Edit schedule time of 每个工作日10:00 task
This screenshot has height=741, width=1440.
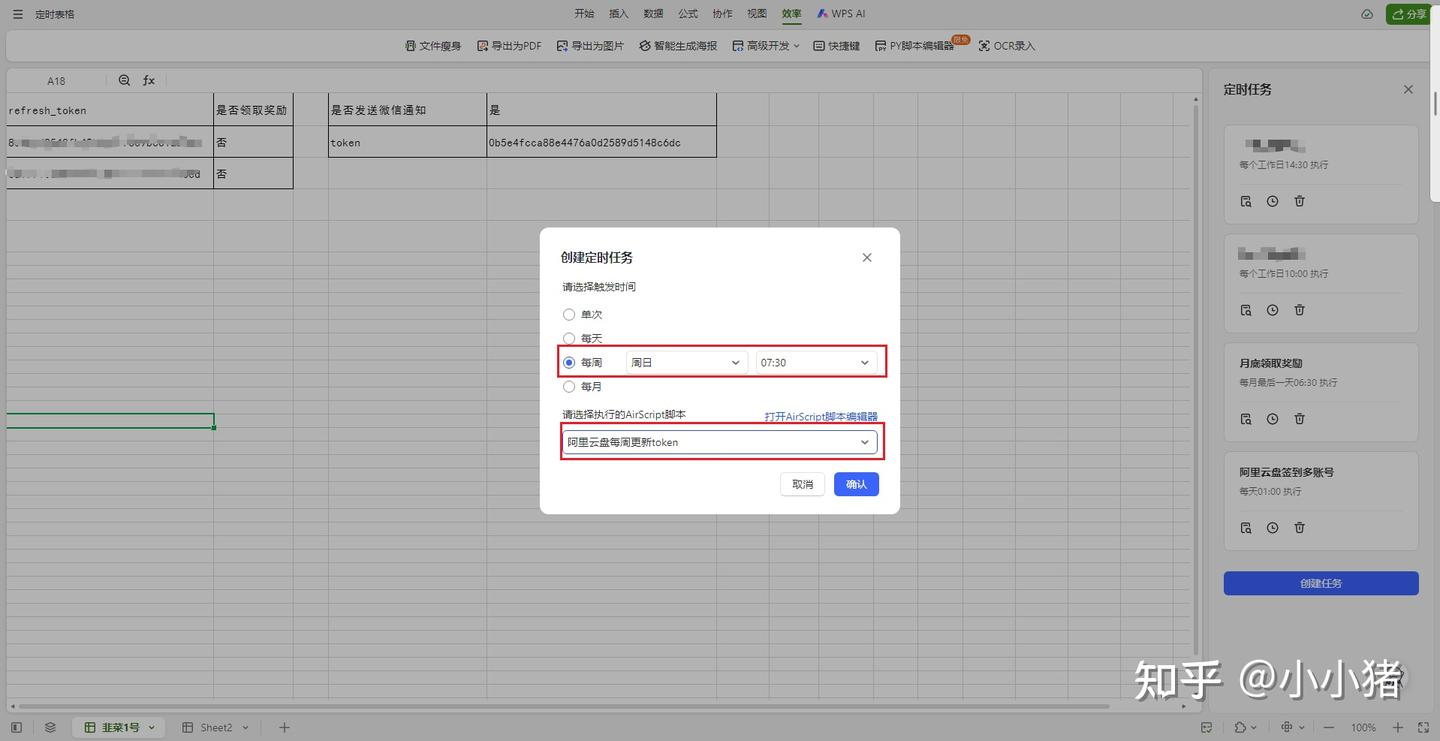[x=1272, y=310]
